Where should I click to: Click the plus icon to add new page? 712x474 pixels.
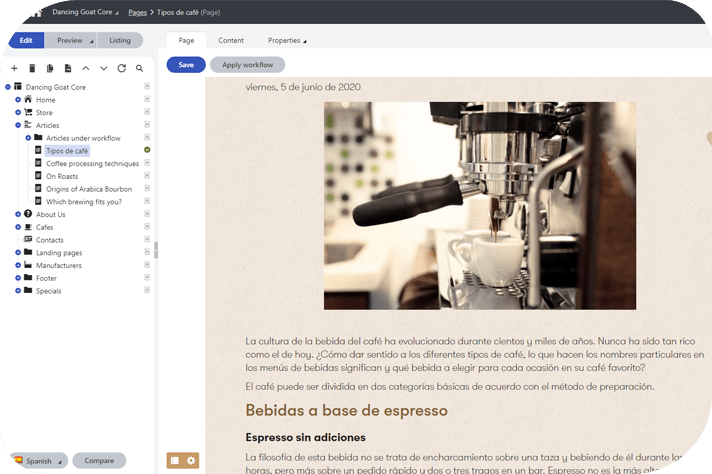[14, 68]
